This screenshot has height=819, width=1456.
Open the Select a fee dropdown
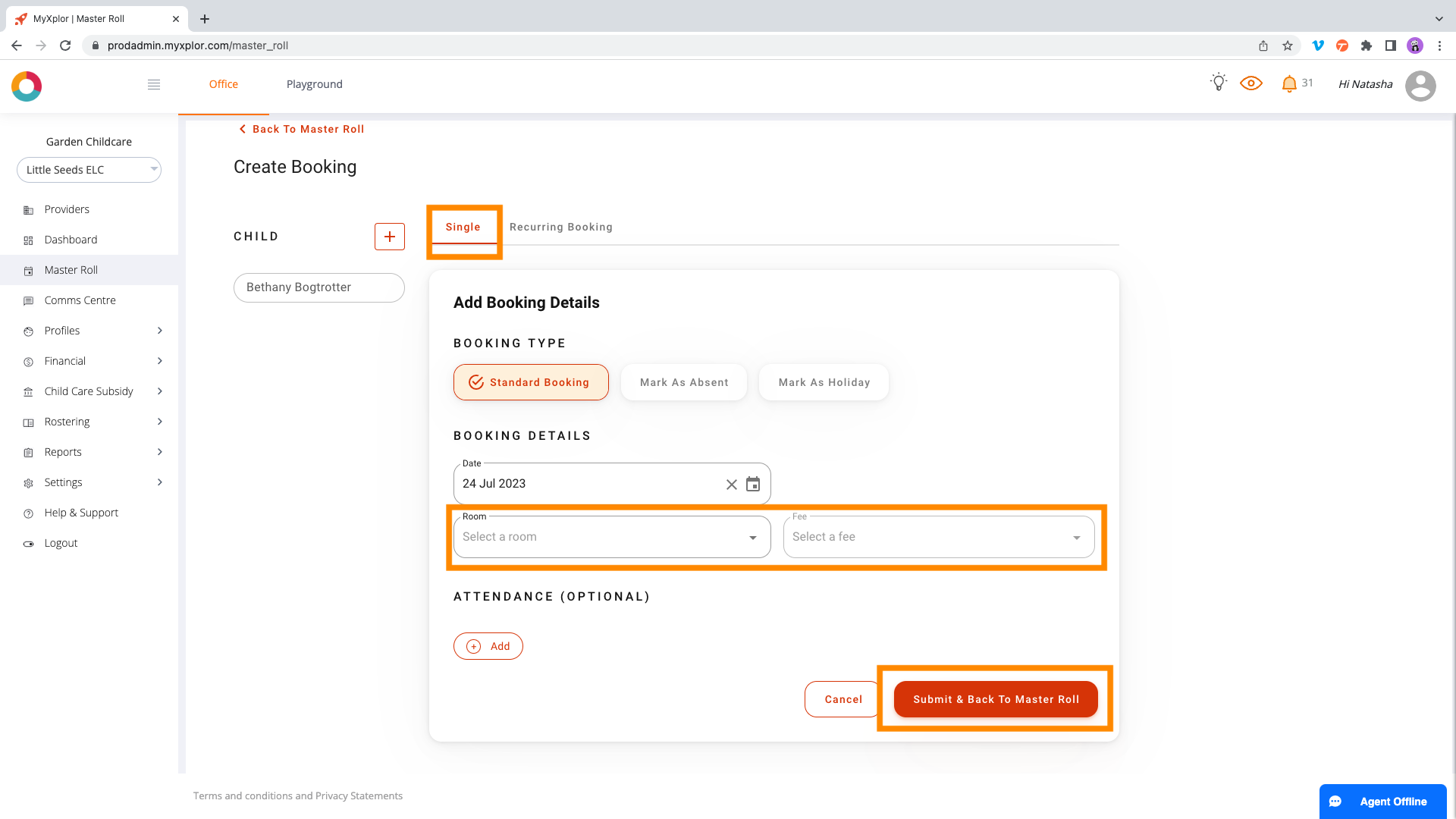pyautogui.click(x=938, y=537)
